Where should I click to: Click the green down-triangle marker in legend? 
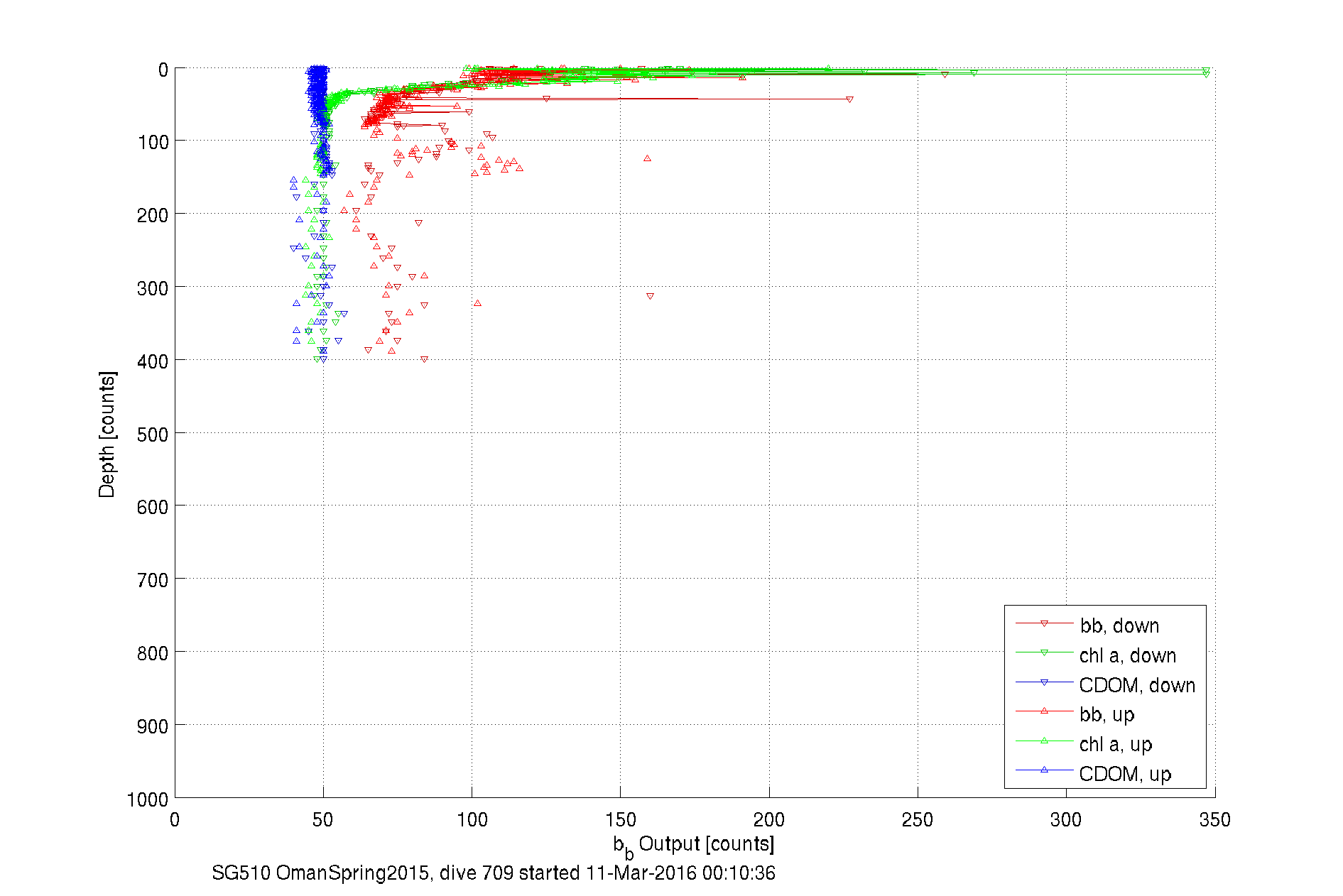coord(1044,652)
